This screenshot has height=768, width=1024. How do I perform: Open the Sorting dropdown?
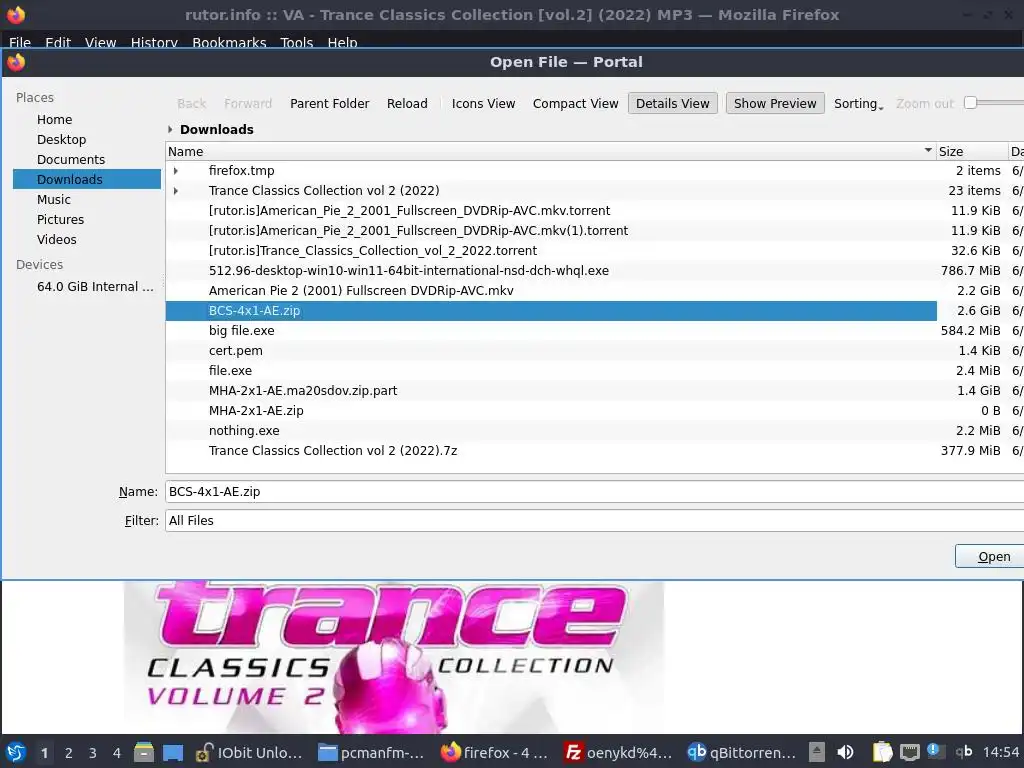coord(858,104)
